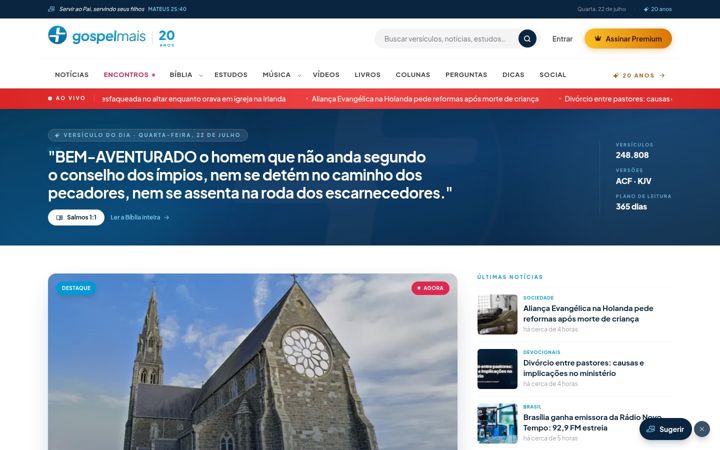Viewport: 720px width, 450px height.
Task: Close the Sugerir floating widget
Action: pyautogui.click(x=702, y=429)
